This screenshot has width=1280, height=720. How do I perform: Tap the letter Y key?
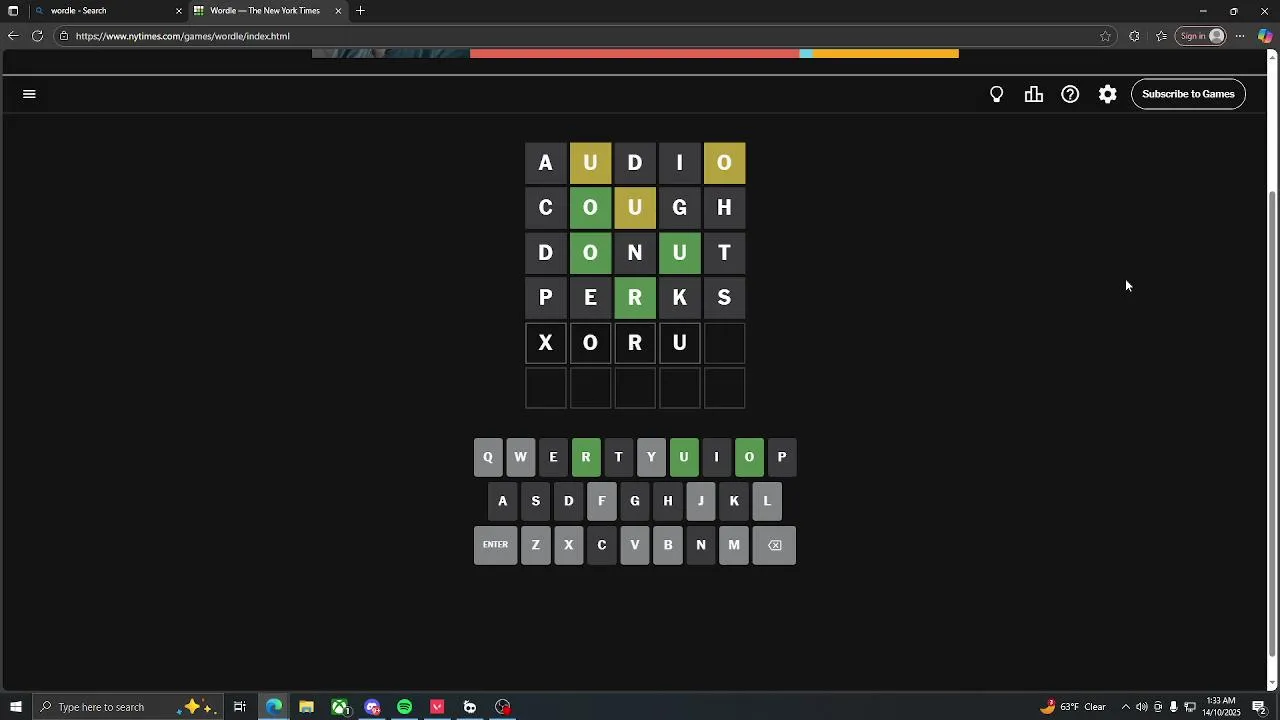pos(651,457)
